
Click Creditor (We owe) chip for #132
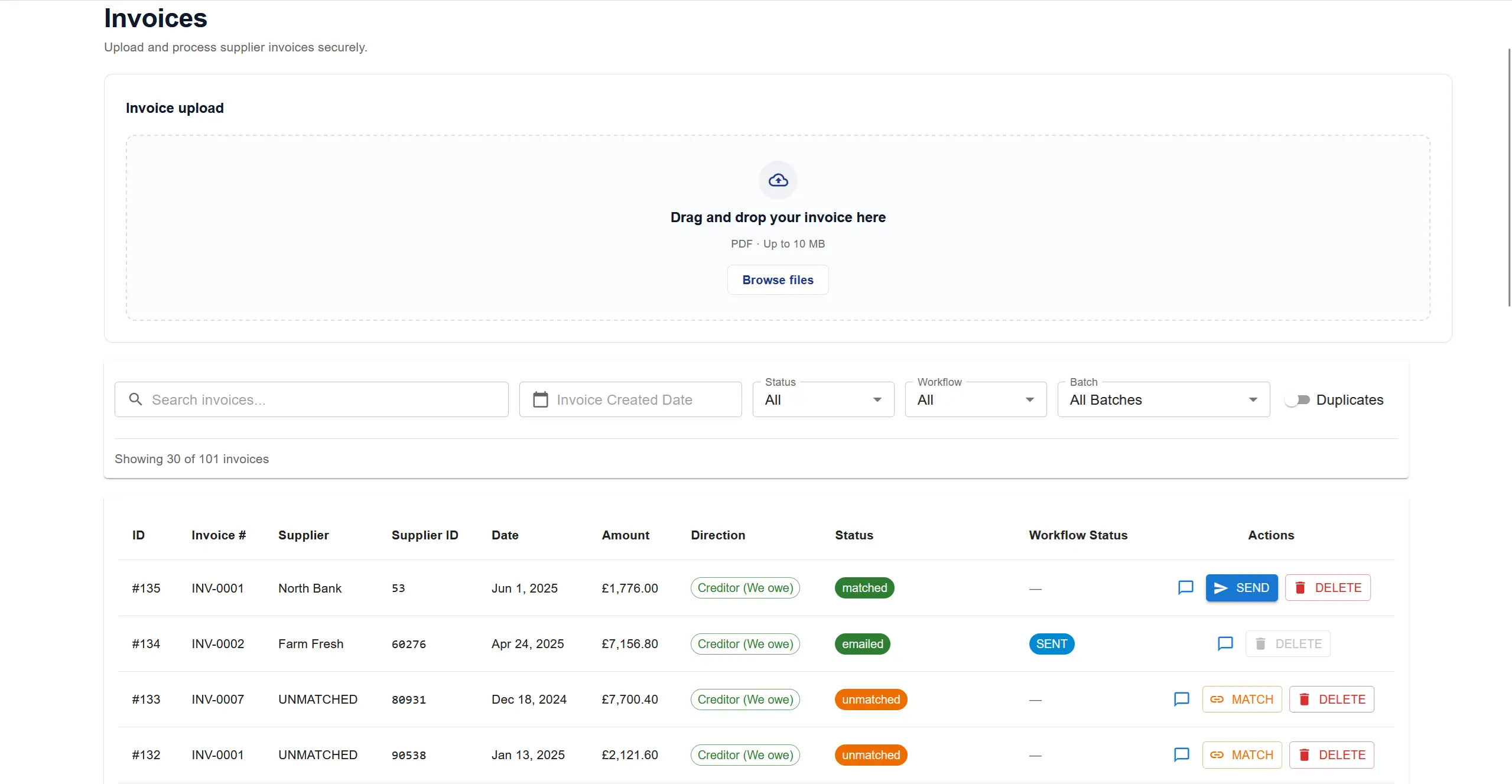point(745,754)
